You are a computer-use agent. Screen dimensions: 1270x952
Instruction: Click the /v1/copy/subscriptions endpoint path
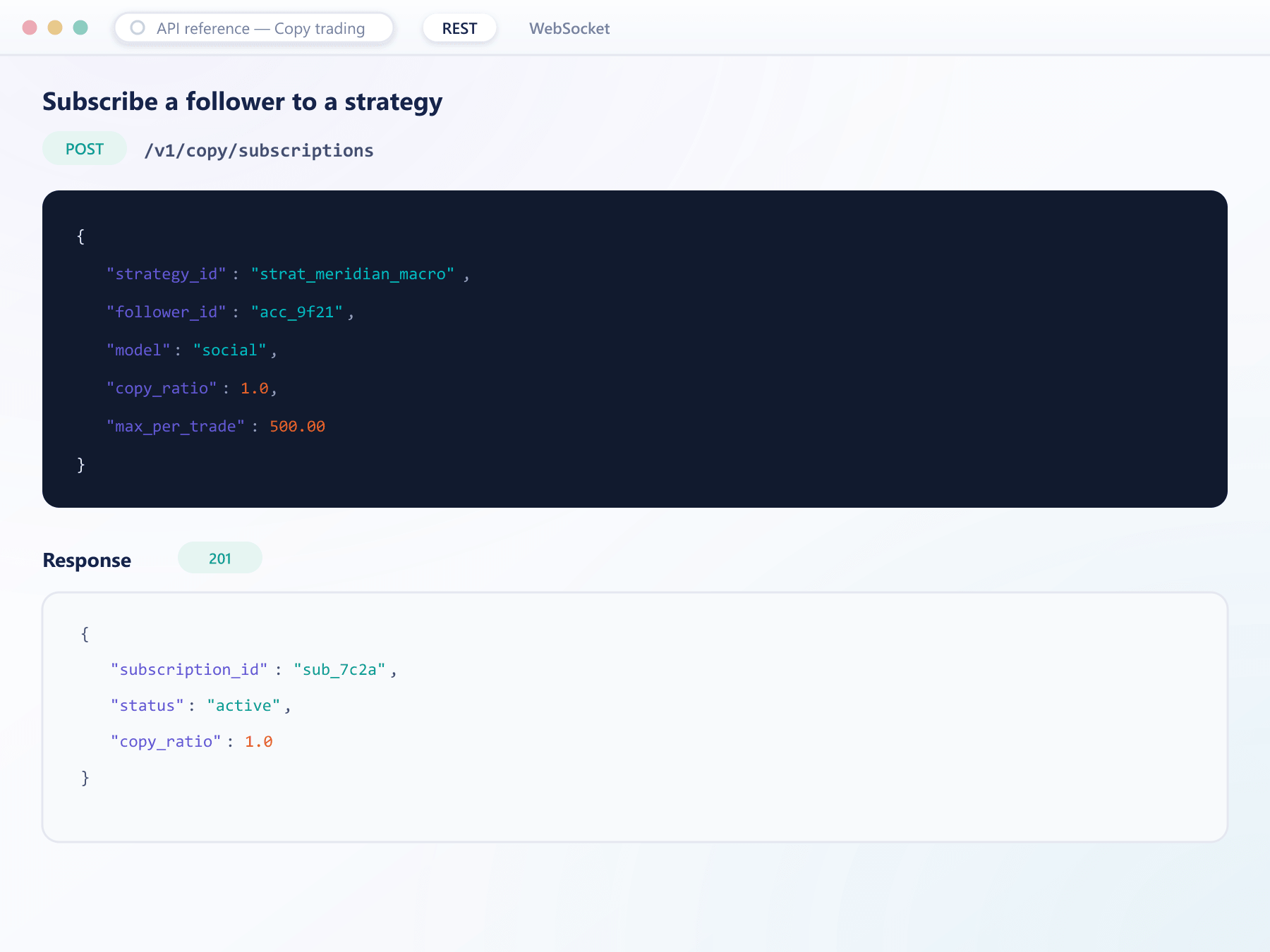[259, 150]
